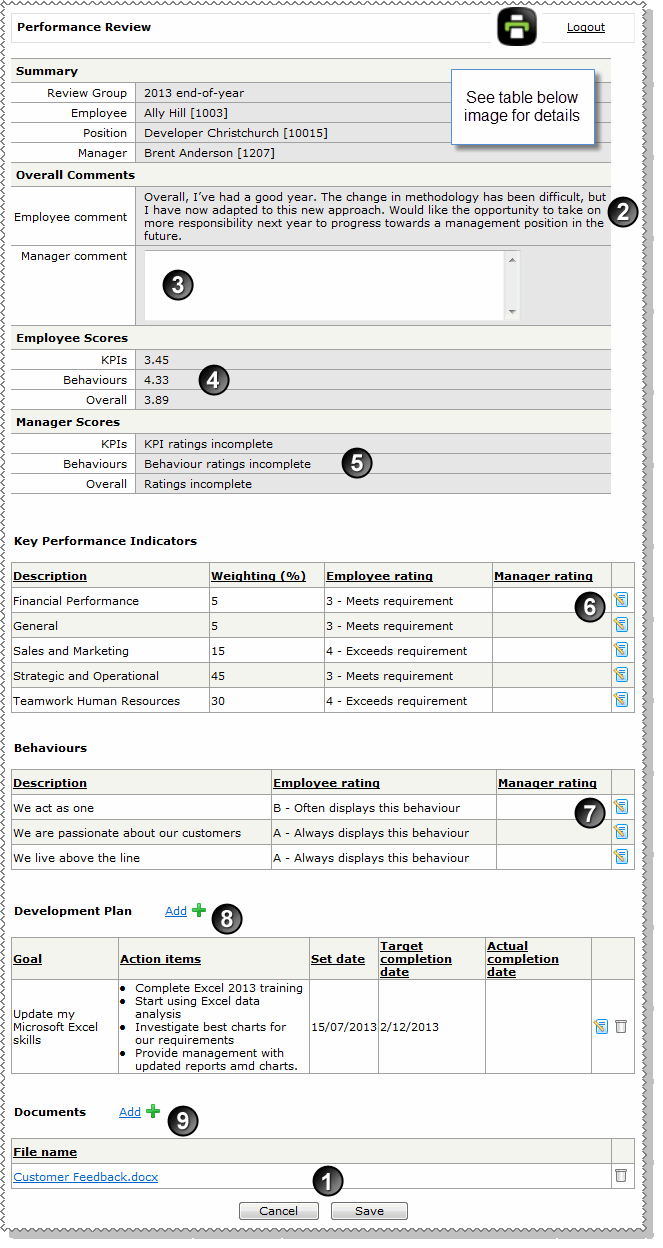Open the rating editor for General KPI
The width and height of the screenshot is (663, 1248).
(621, 624)
